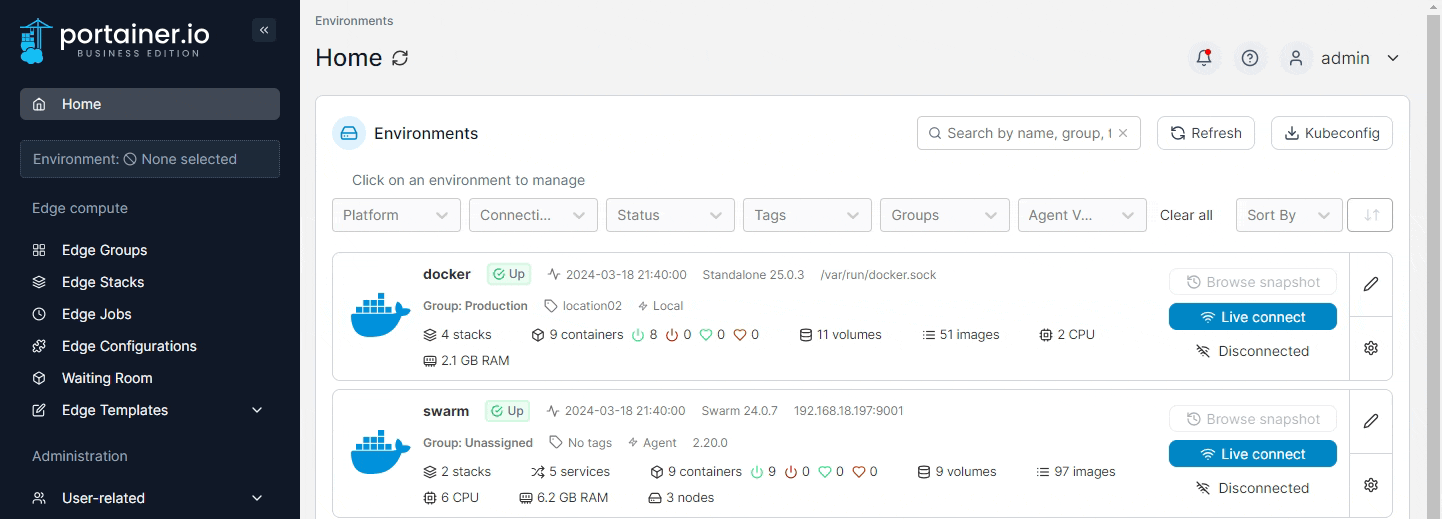Open the help question mark icon
Viewport: 1442px width, 519px height.
(1249, 58)
